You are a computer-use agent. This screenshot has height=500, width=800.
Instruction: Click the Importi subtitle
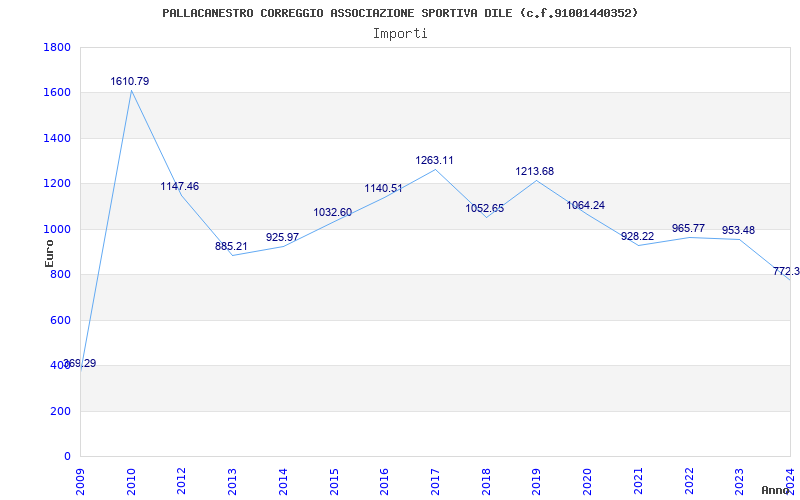[400, 34]
